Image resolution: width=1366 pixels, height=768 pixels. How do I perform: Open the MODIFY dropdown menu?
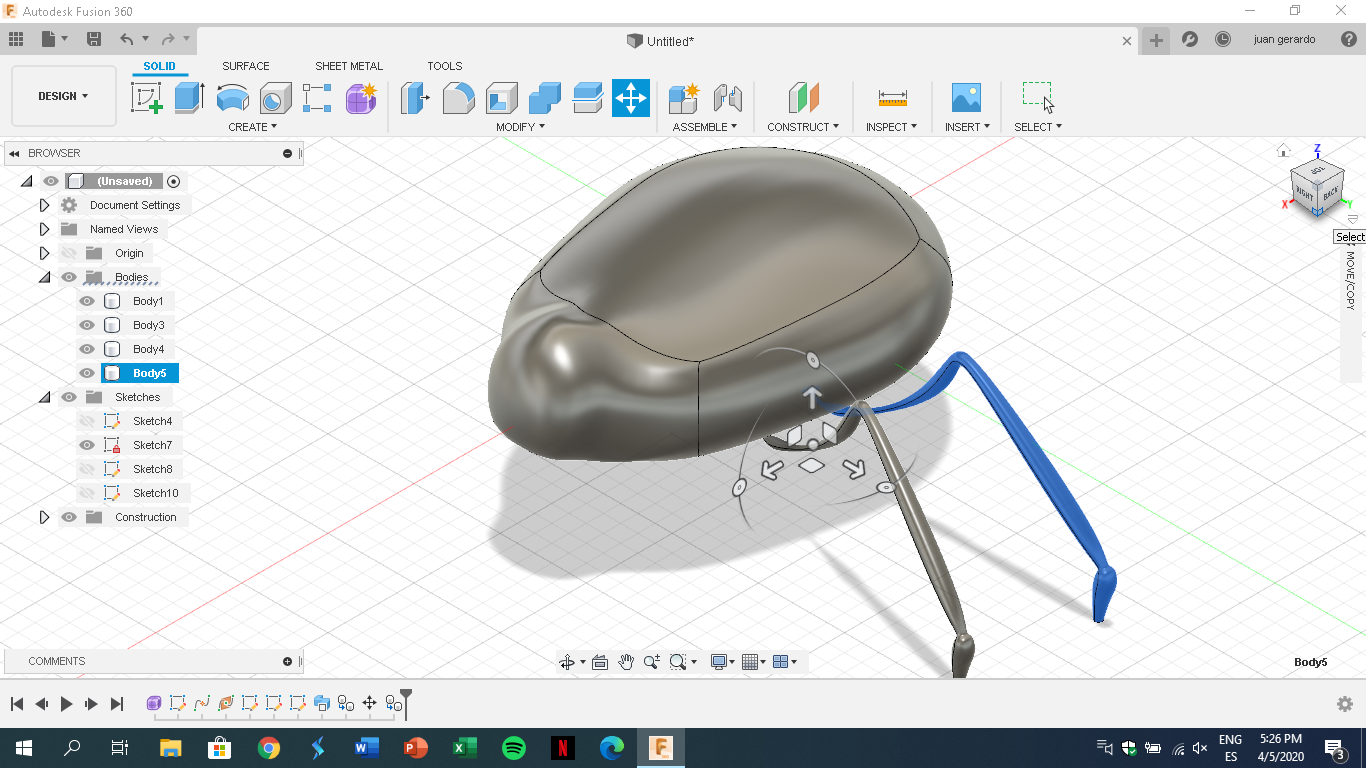[x=520, y=126]
